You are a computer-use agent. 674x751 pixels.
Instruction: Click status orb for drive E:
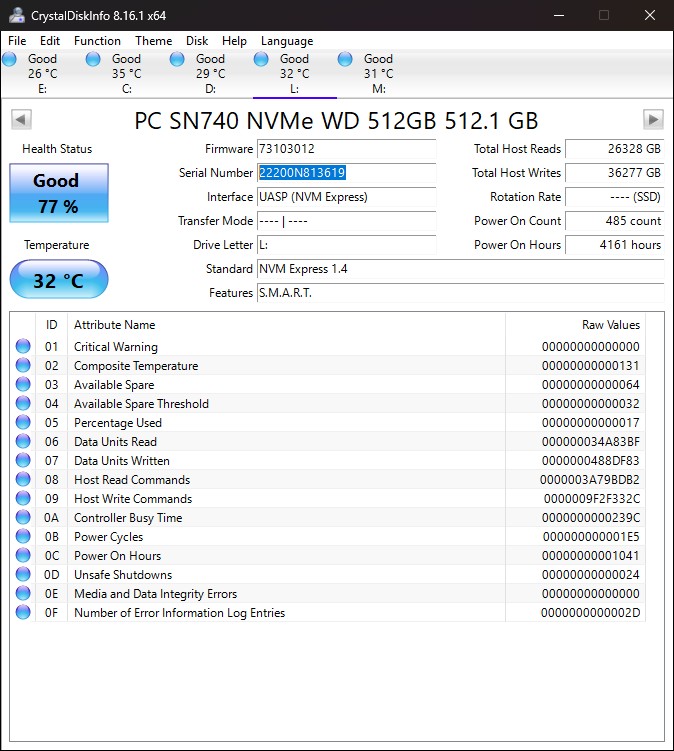tap(10, 59)
